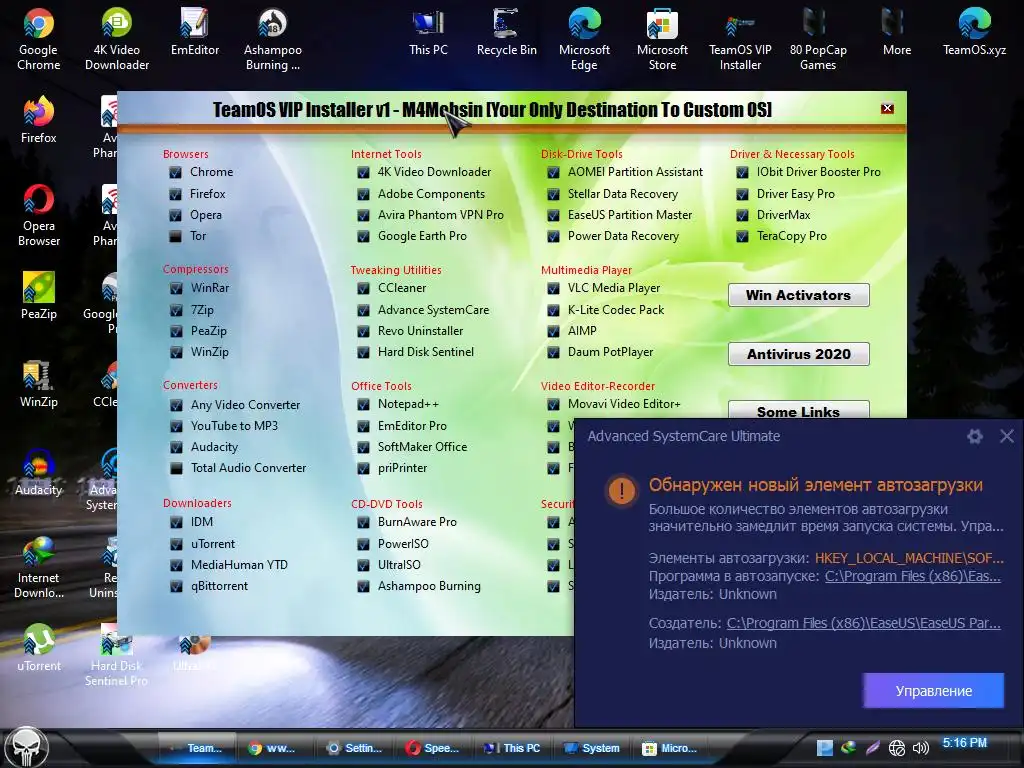Viewport: 1024px width, 768px height.
Task: Close the Advanced SystemCare notification
Action: [1007, 436]
